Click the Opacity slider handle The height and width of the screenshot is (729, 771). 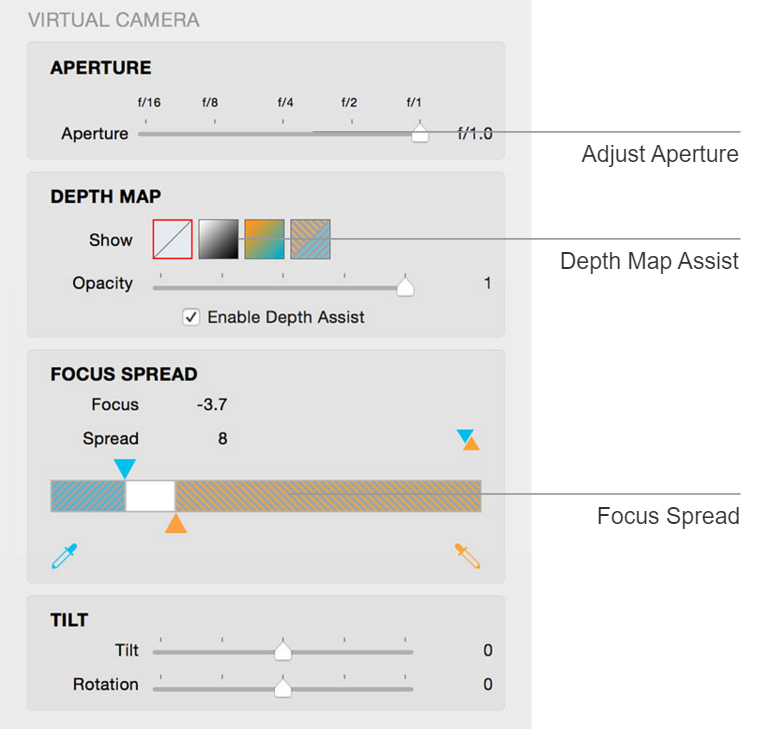(x=405, y=287)
